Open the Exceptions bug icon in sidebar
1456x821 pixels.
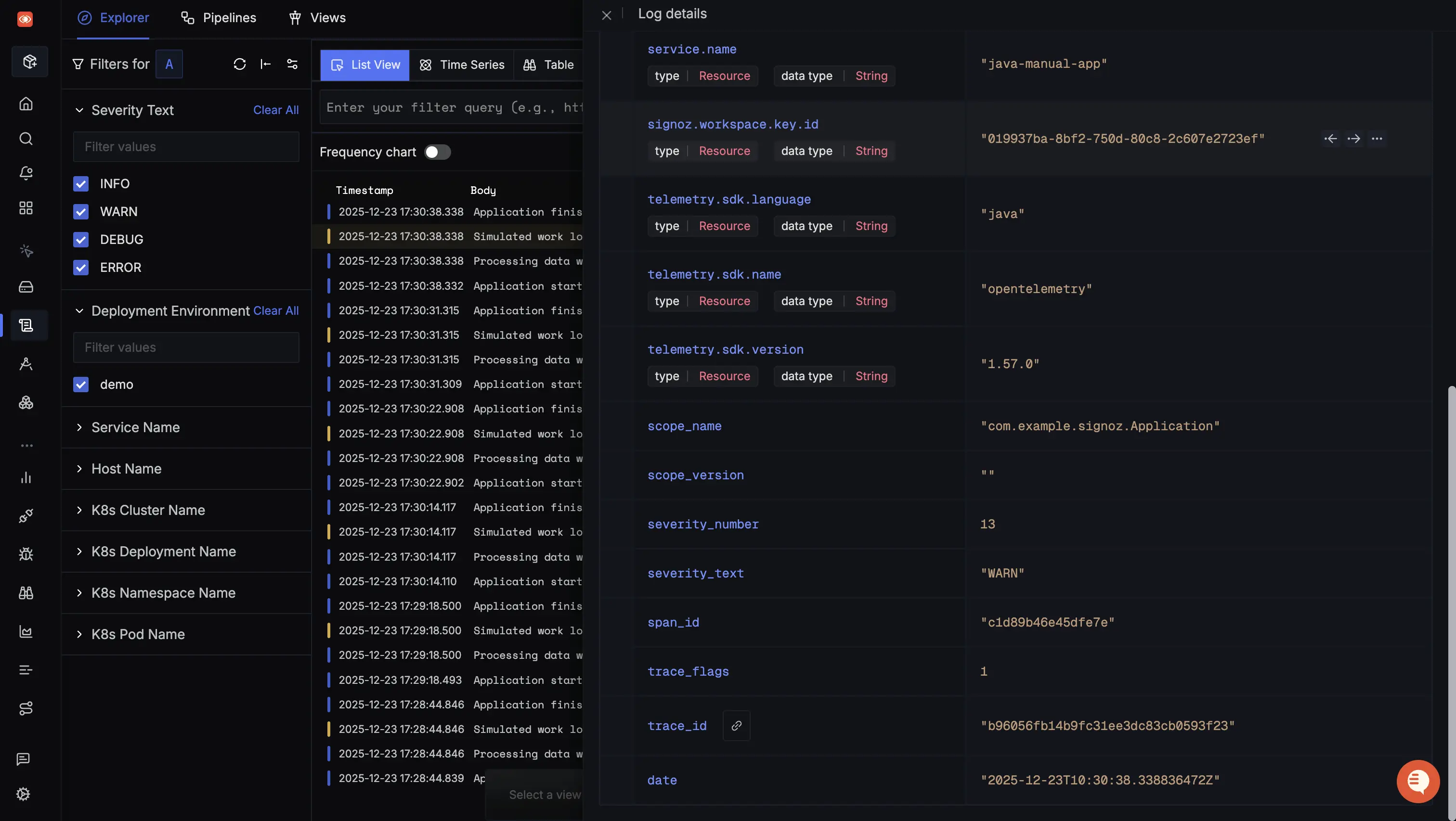coord(26,554)
